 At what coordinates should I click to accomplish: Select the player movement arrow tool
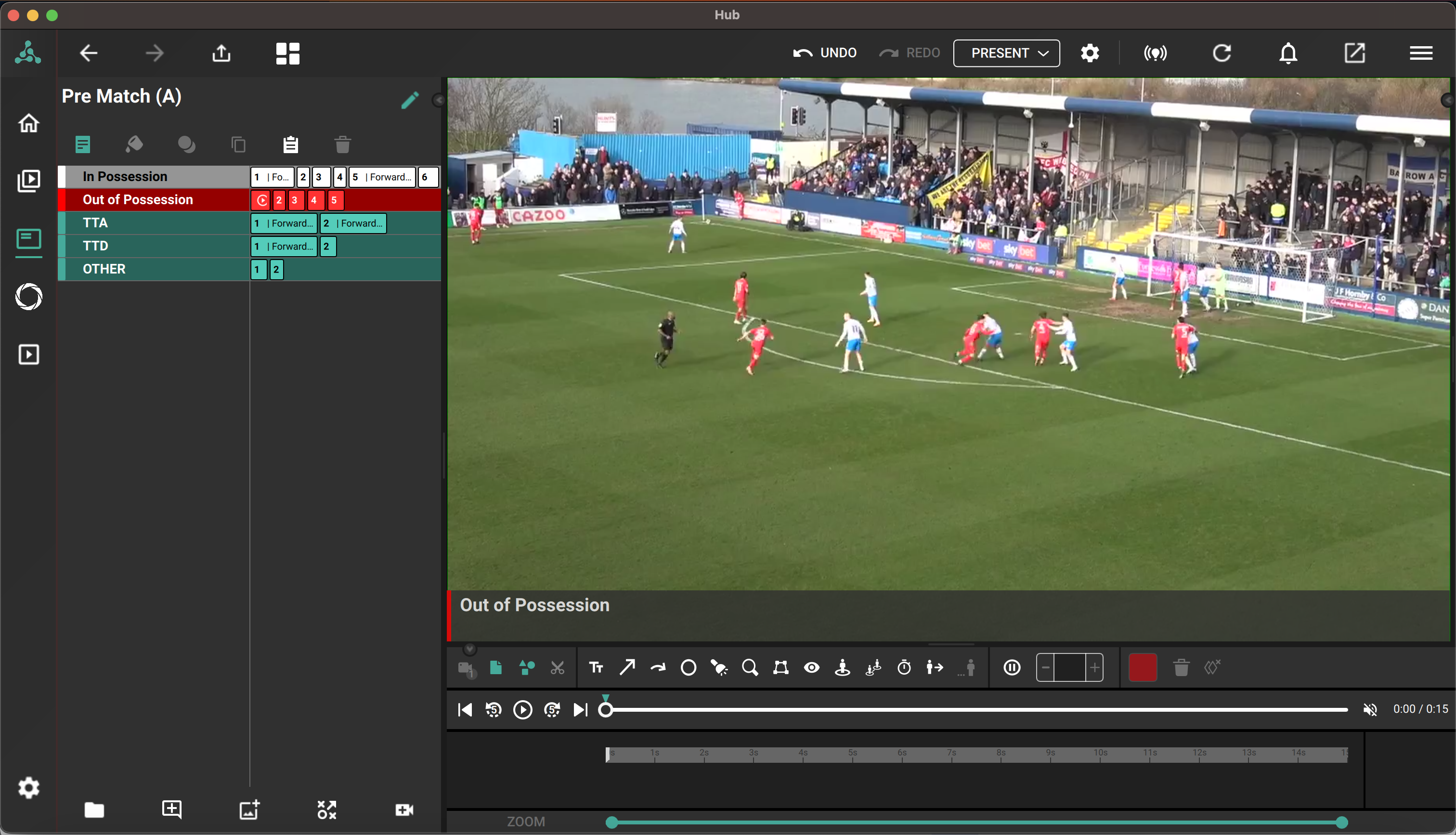pyautogui.click(x=935, y=667)
